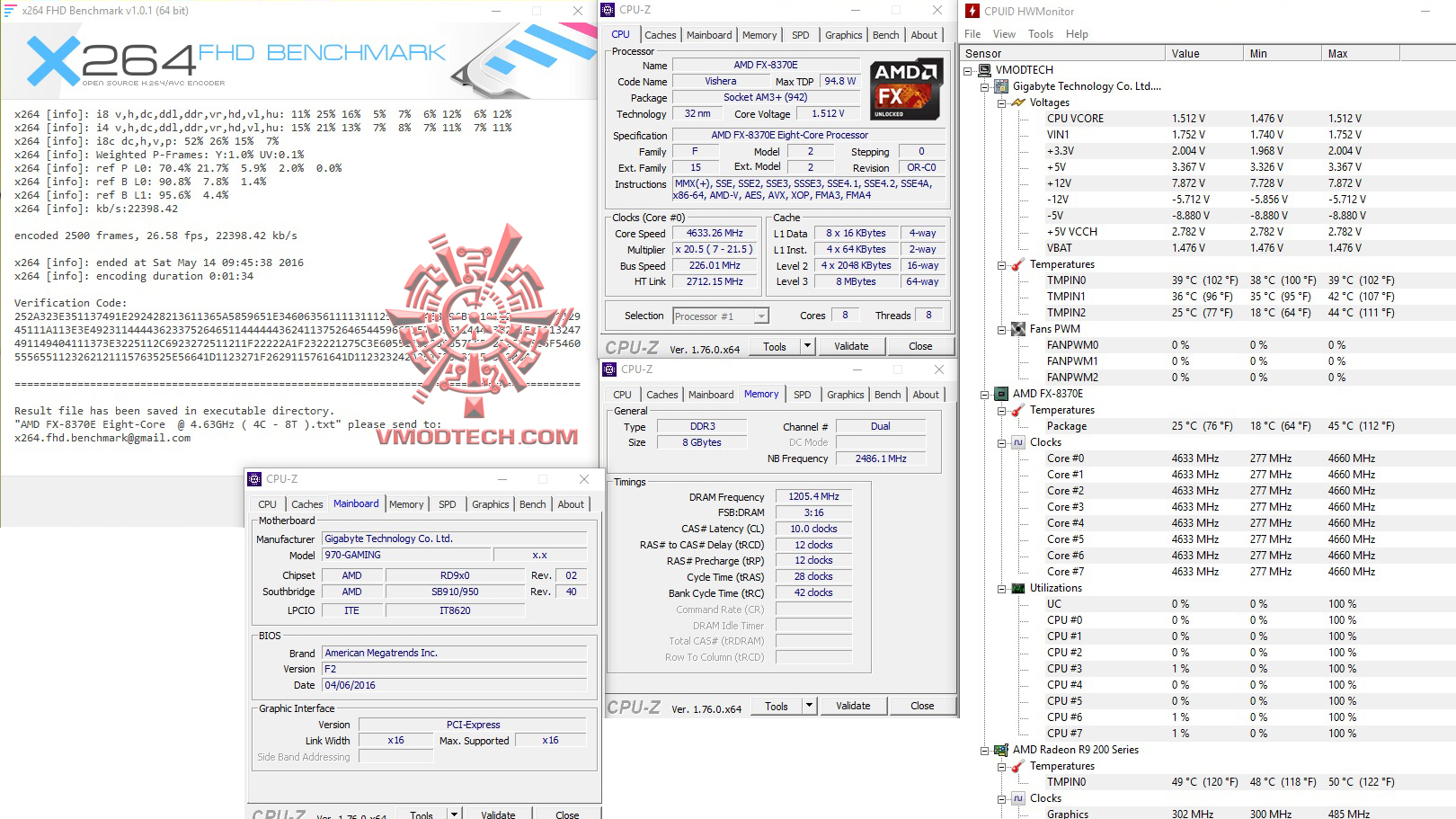Screen dimensions: 1456x819
Task: Open the Memory tab in the Mainboard CPU-Z window
Action: point(406,504)
